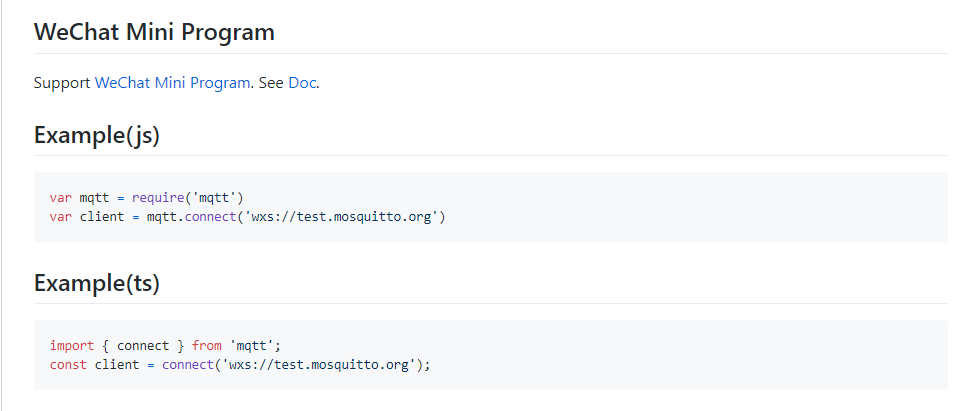The image size is (965, 411).
Task: Click the 'mqtt' string in TS import
Action: [x=256, y=345]
